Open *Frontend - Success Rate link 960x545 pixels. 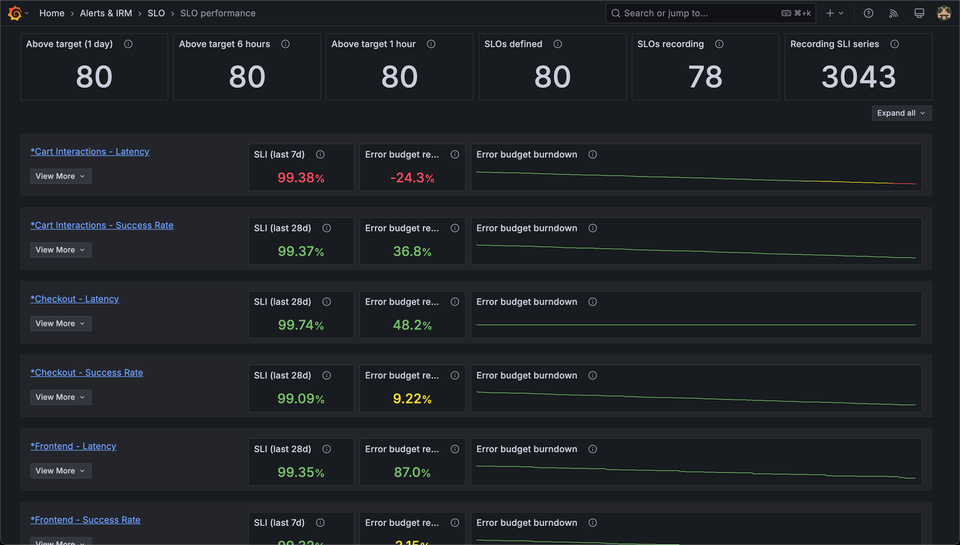click(86, 519)
